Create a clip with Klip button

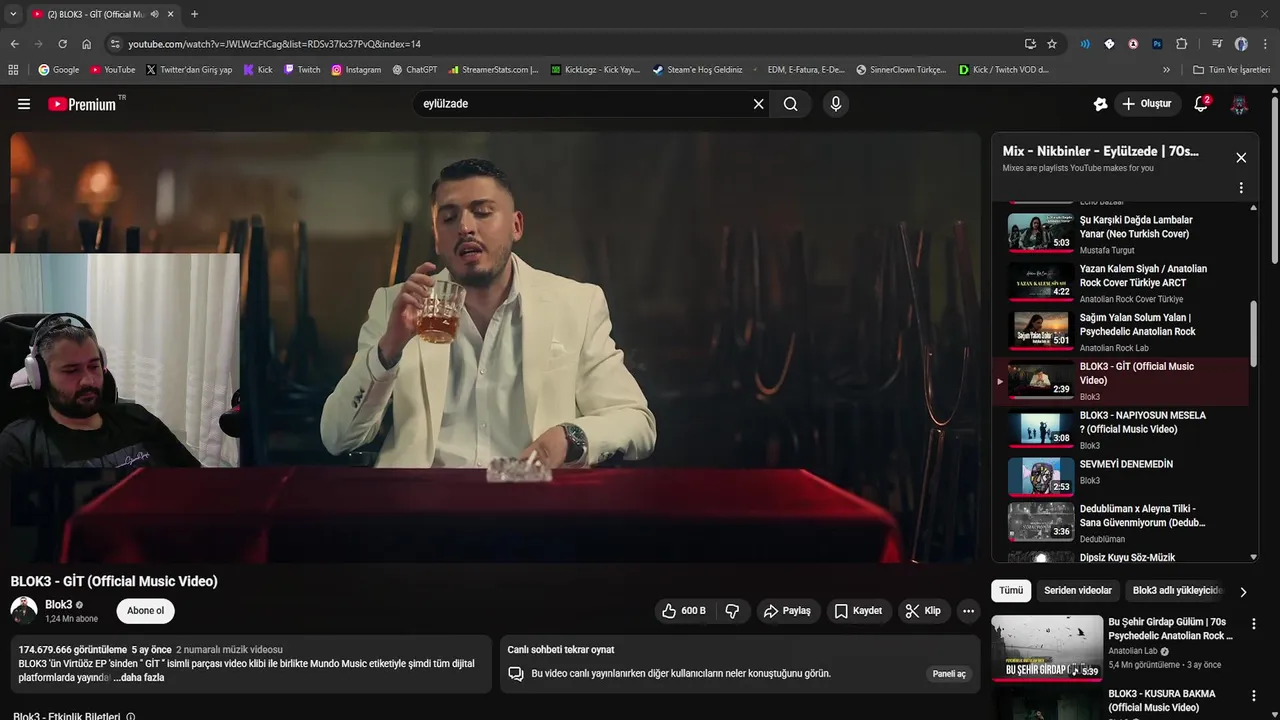pos(923,611)
